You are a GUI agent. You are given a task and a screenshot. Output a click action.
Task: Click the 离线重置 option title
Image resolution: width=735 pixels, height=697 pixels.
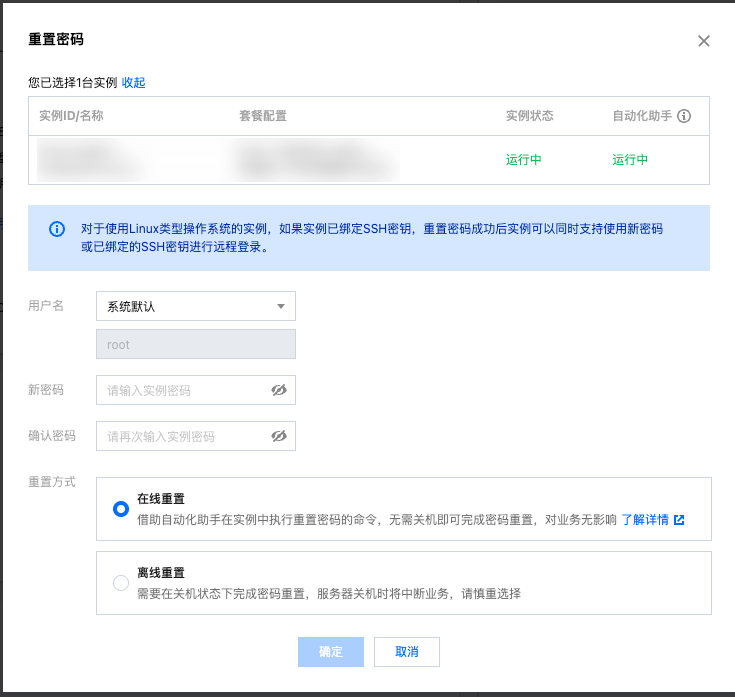pos(161,573)
